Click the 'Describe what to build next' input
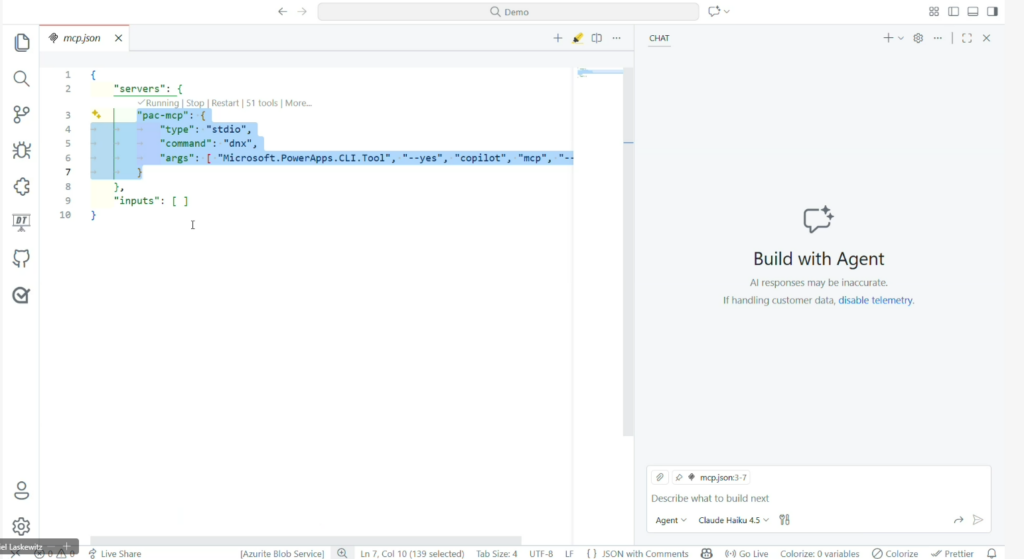The image size is (1024, 559). coord(800,498)
